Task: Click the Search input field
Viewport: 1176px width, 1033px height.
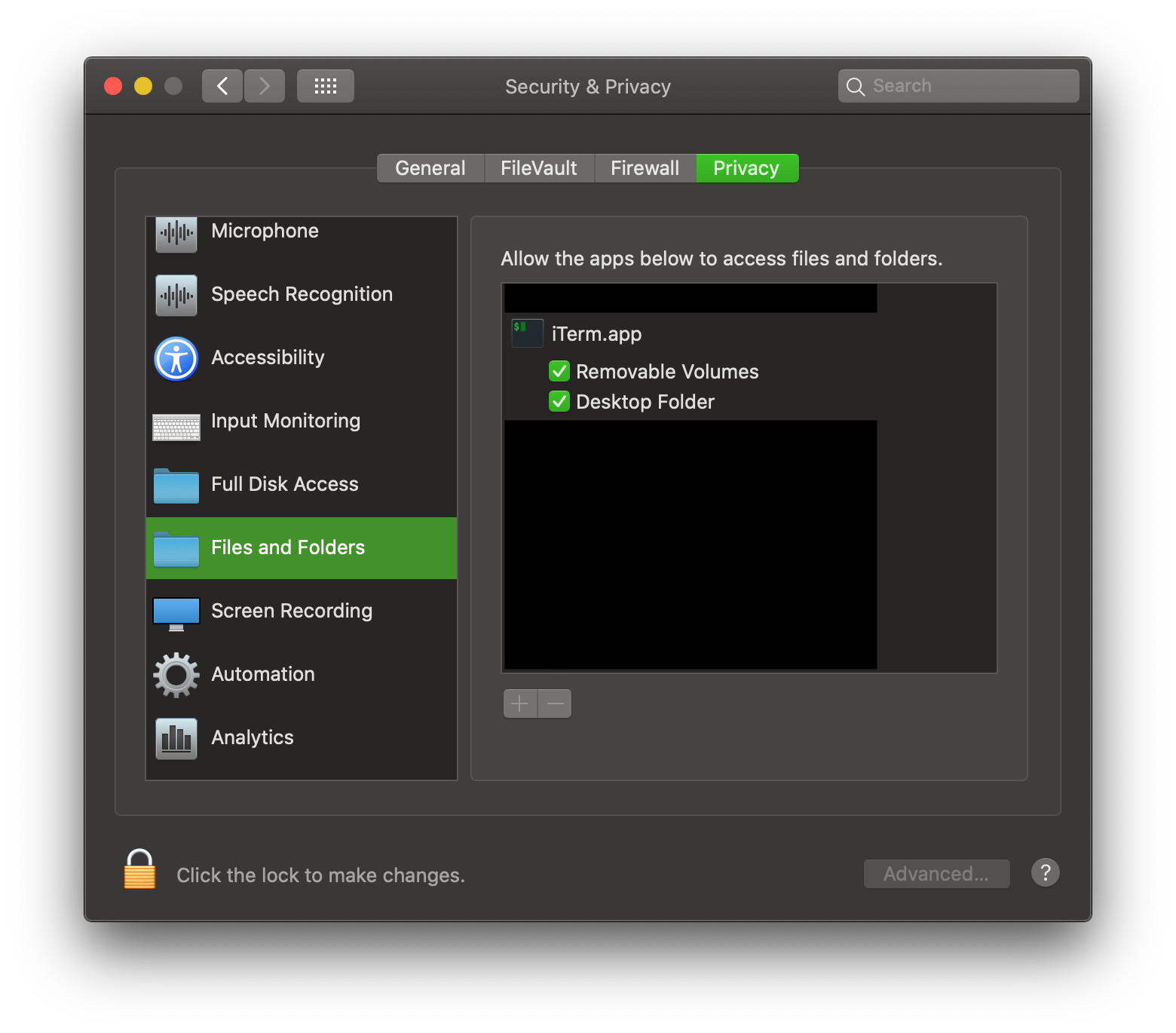Action: coord(959,86)
